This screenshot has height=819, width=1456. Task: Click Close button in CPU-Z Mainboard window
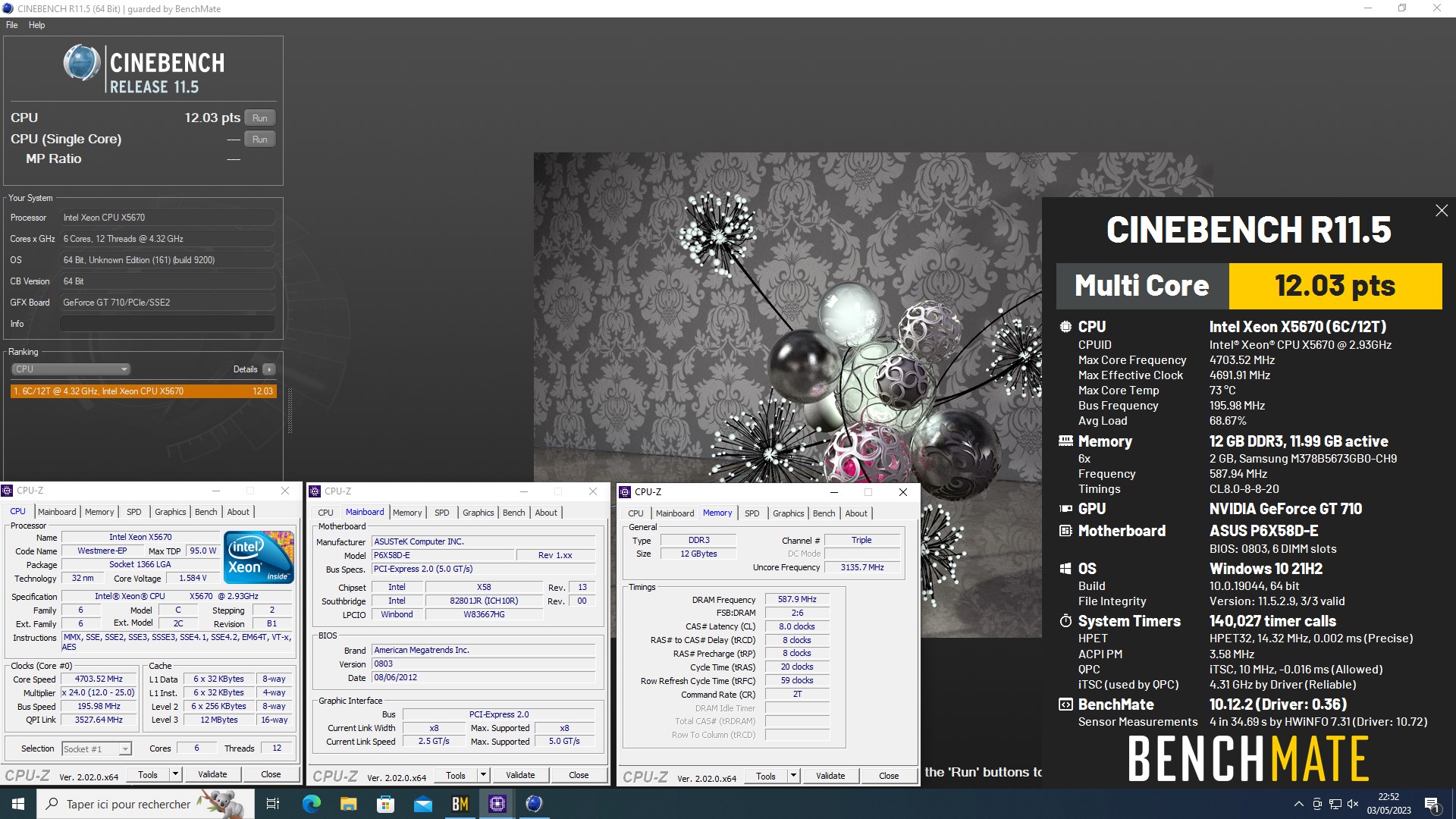(579, 775)
